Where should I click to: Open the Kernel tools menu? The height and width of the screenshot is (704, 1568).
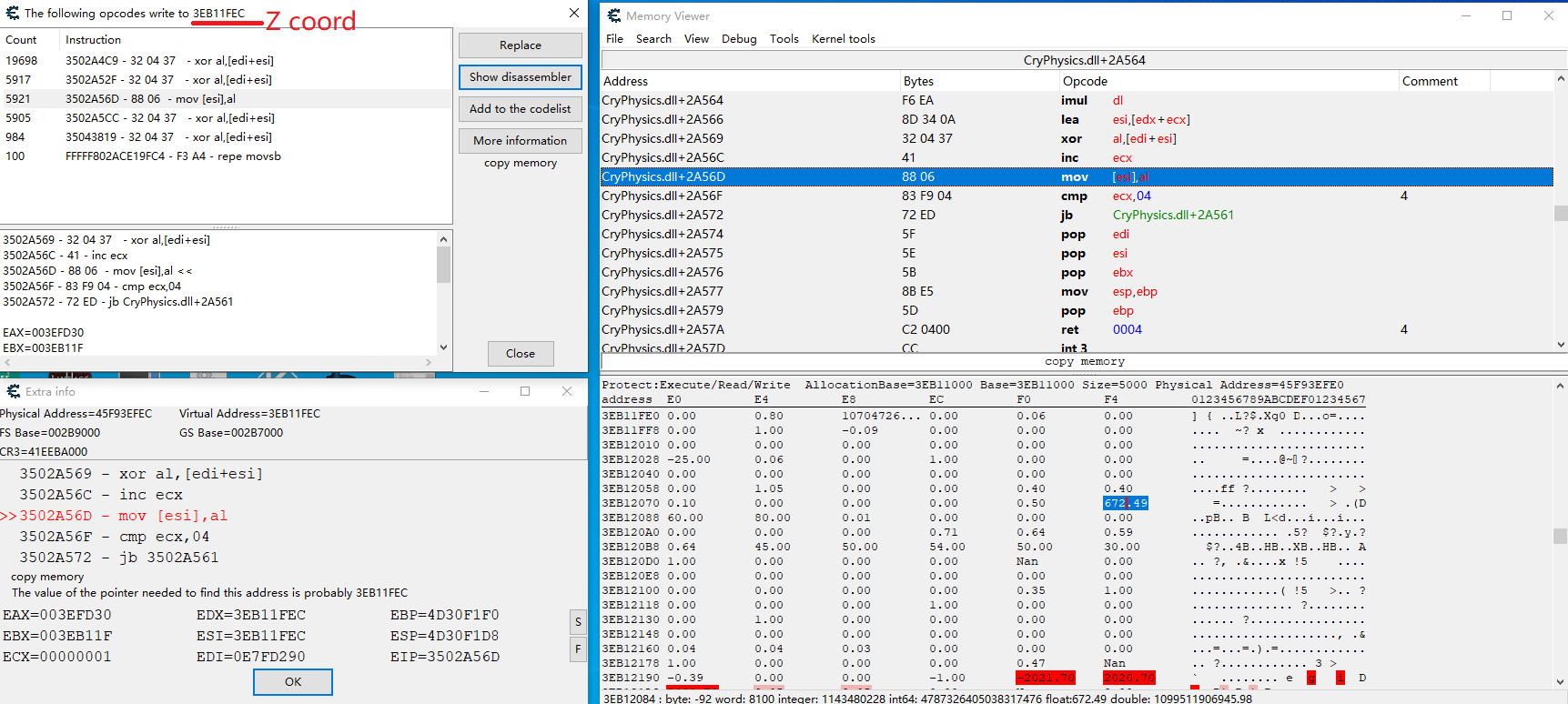[843, 38]
